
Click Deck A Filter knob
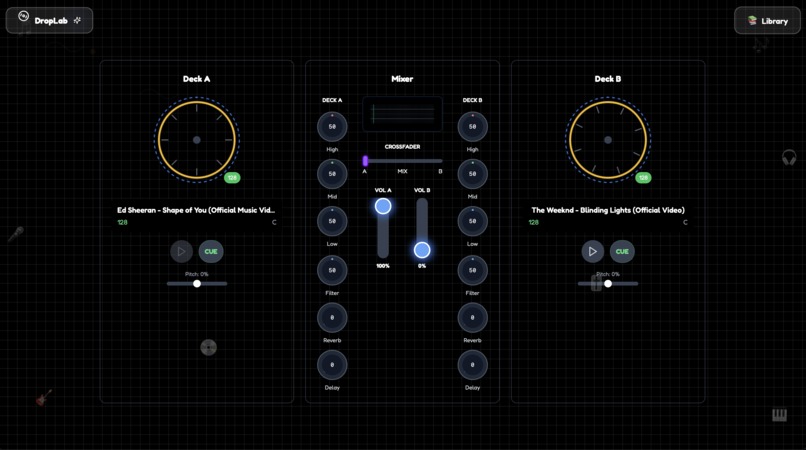click(x=332, y=270)
